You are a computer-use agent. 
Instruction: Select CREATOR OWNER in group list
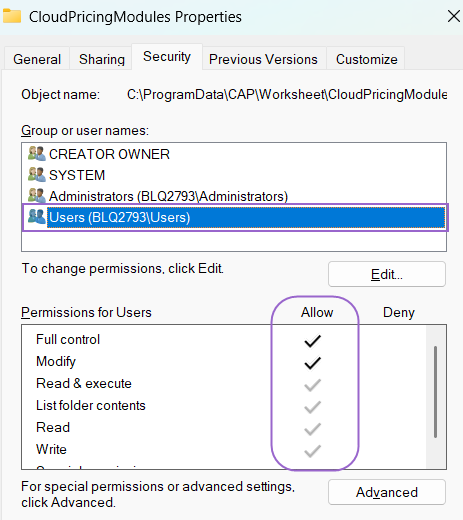[x=234, y=154]
